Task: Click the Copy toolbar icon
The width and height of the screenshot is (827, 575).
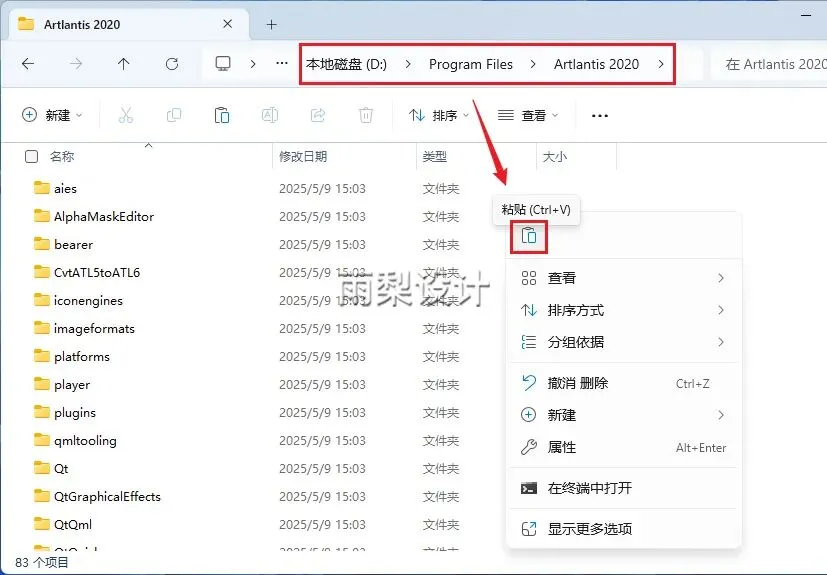Action: [x=174, y=115]
